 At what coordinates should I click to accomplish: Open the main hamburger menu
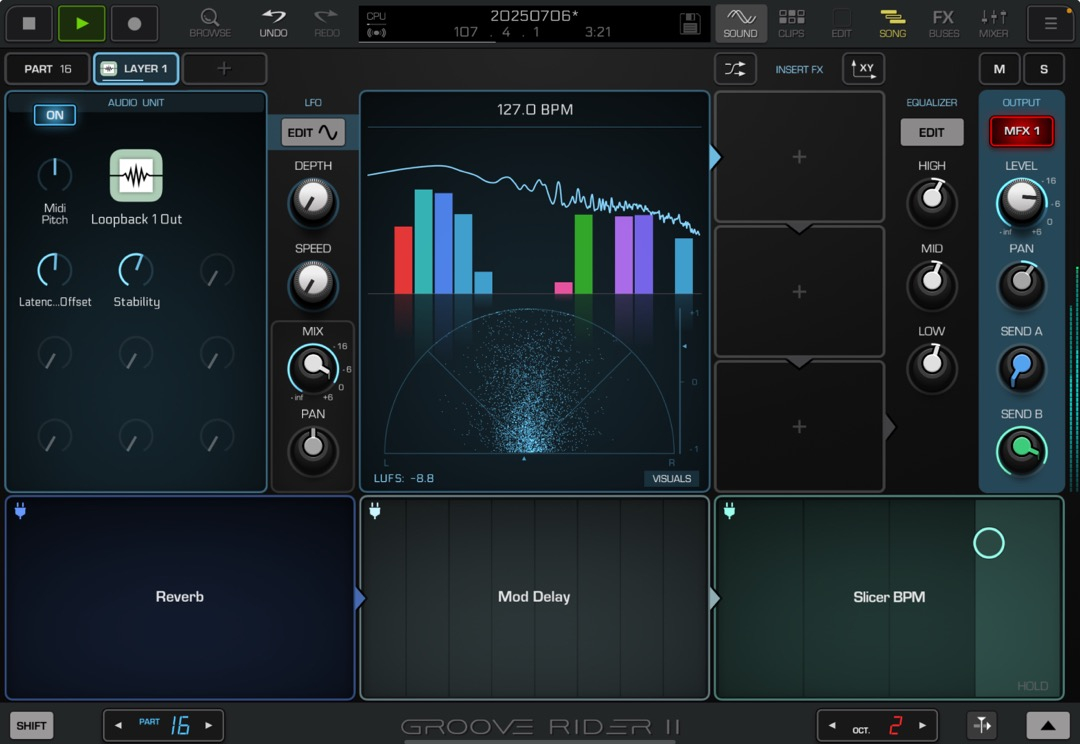pos(1050,23)
